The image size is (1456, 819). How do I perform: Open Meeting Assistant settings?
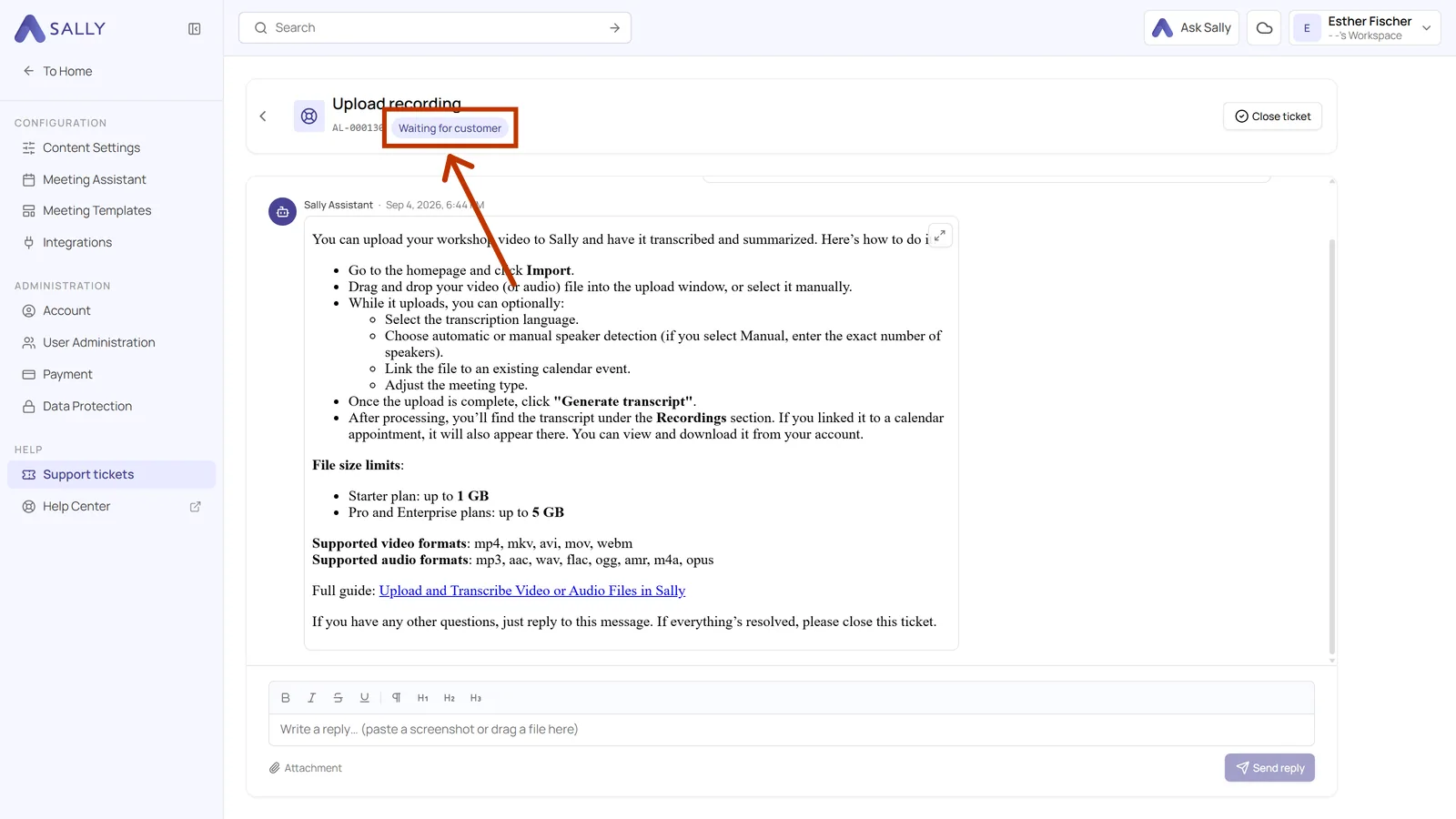point(111,180)
